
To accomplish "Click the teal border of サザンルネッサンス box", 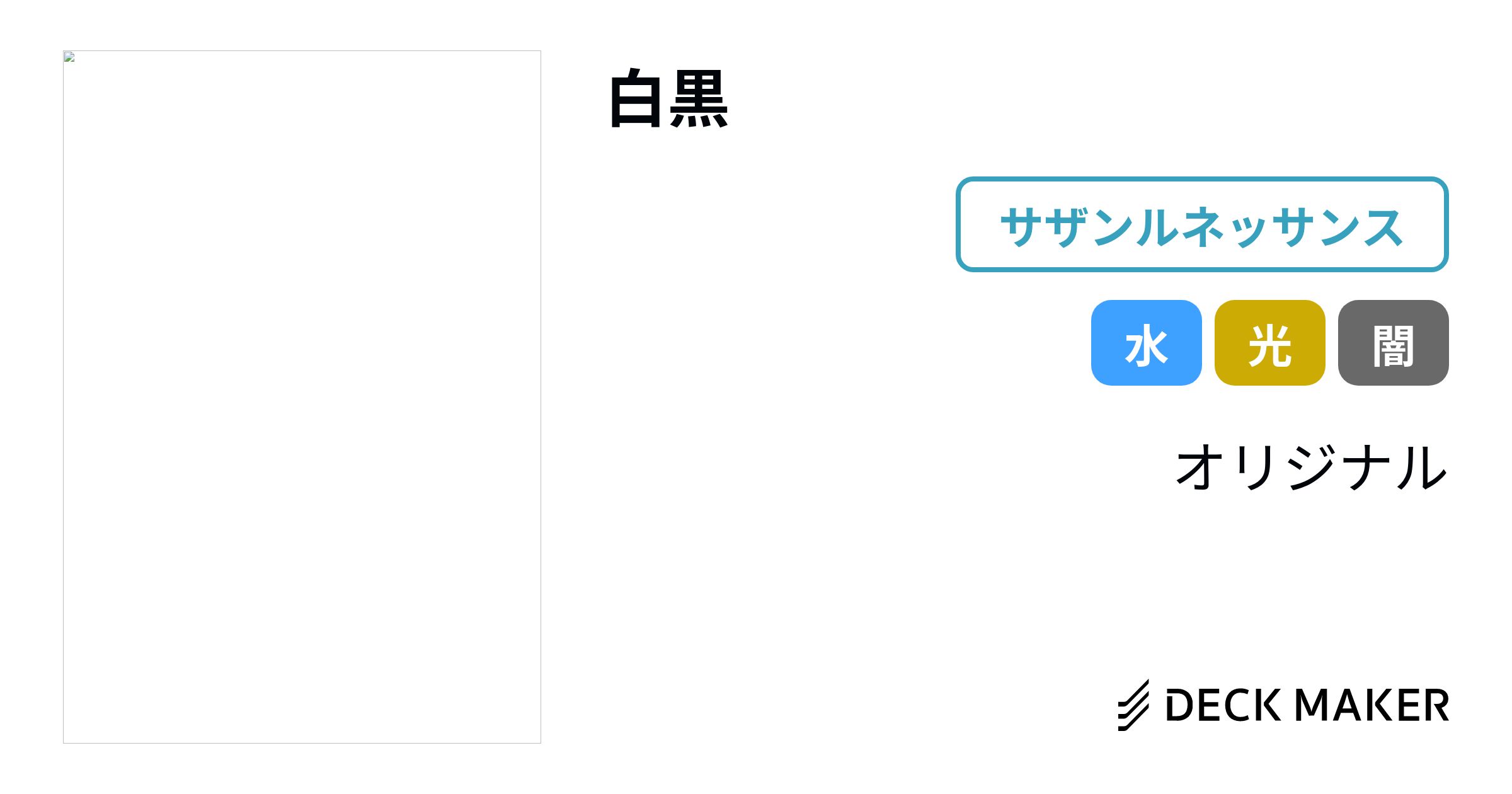I will pyautogui.click(x=1202, y=180).
